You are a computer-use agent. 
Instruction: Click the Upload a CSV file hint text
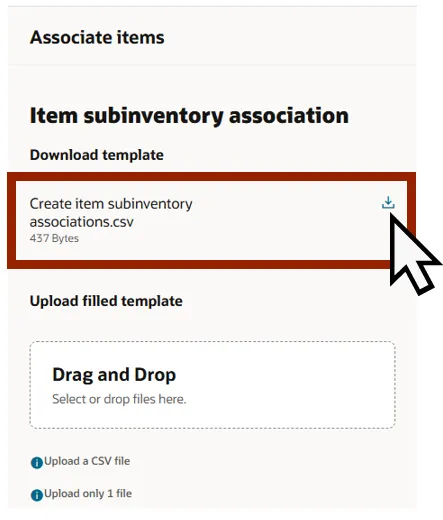(87, 461)
